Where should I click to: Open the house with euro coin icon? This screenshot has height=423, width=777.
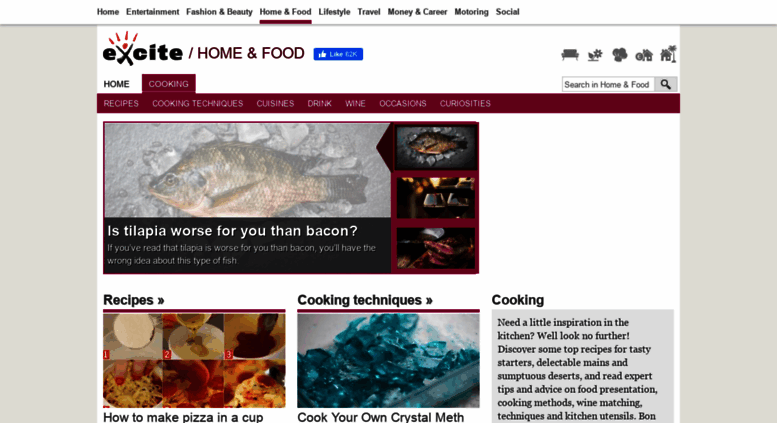tap(644, 55)
